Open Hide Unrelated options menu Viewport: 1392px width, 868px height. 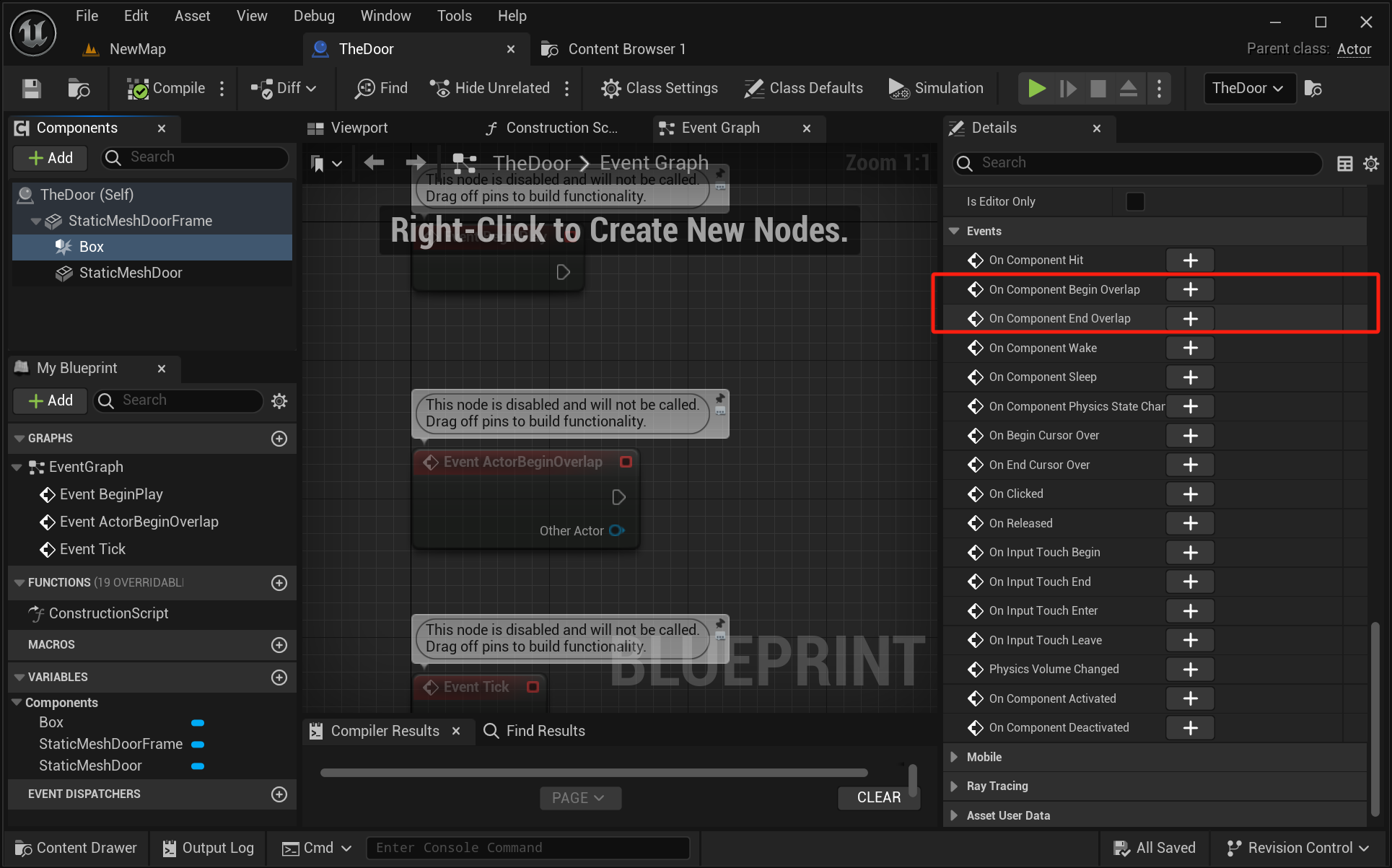(x=567, y=89)
